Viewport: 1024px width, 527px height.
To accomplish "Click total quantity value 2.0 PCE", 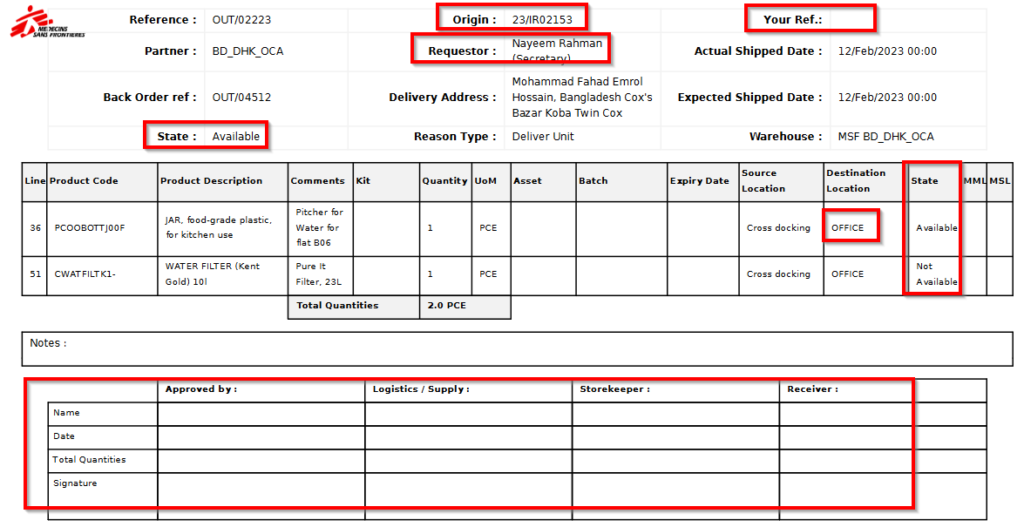I will [x=447, y=306].
